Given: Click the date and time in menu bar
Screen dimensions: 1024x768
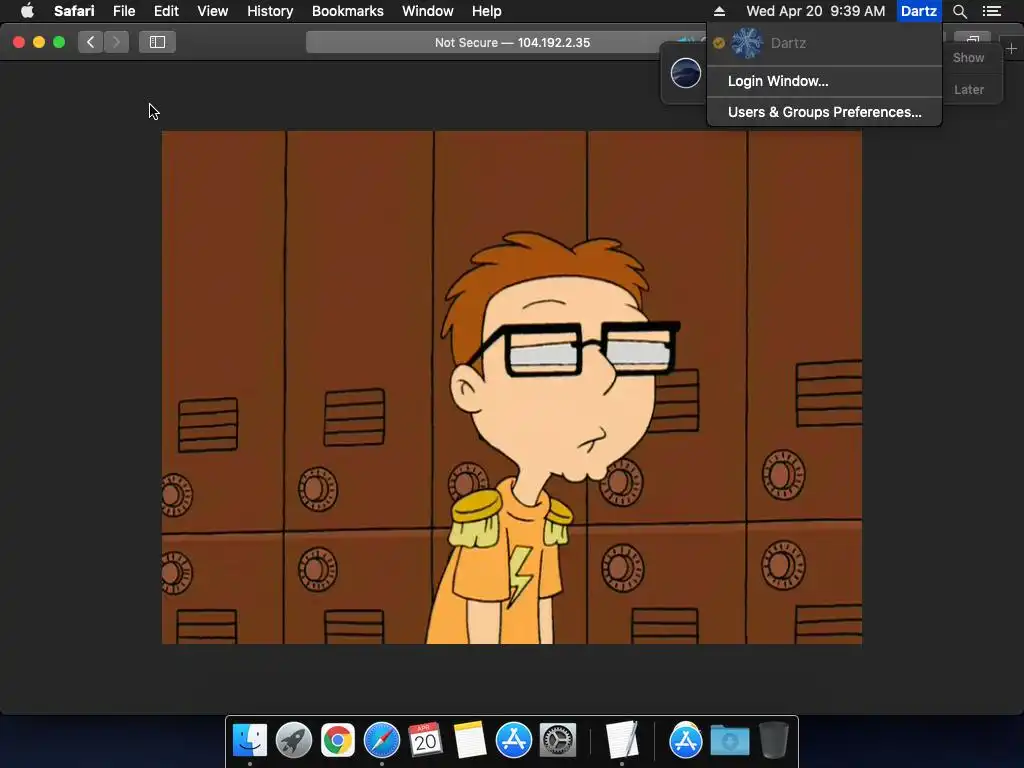Looking at the screenshot, I should (816, 11).
